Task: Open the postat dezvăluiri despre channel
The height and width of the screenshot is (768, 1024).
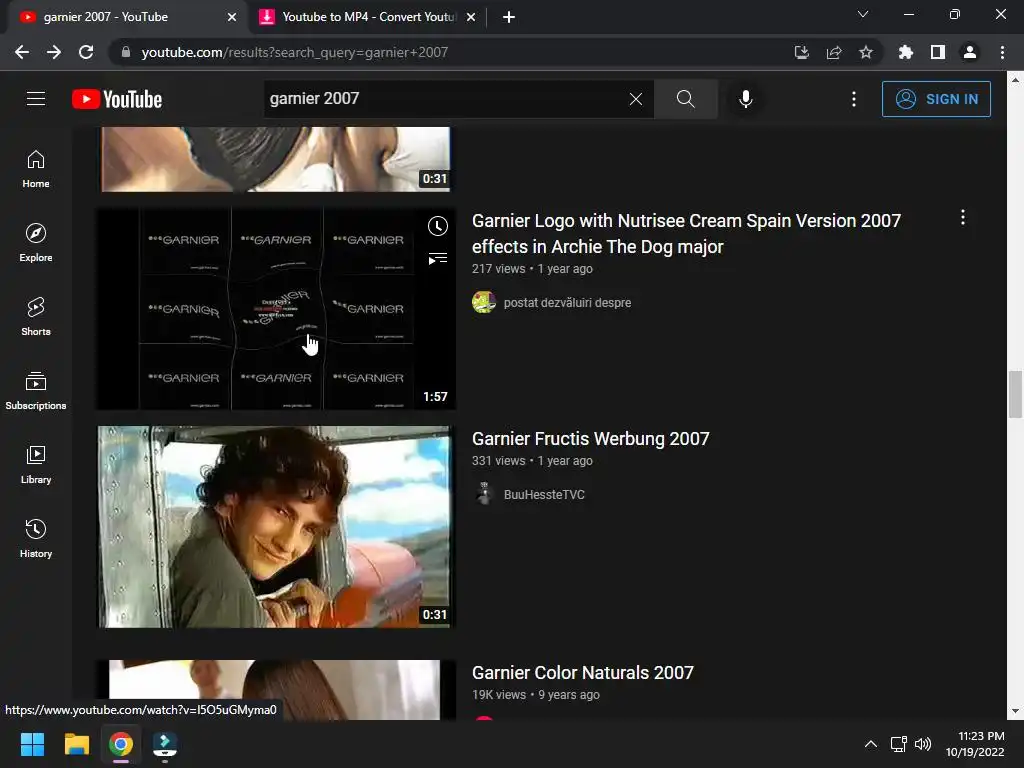Action: (568, 302)
